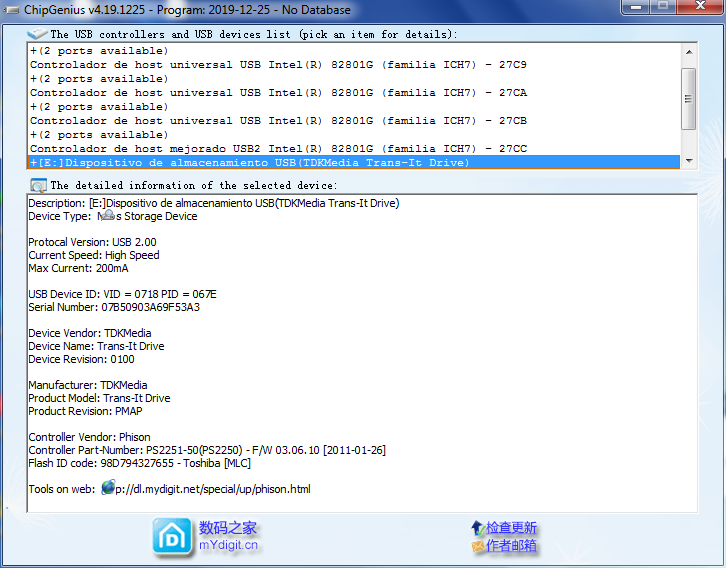Click the Device Vendor: TDKMedia line
The width and height of the screenshot is (726, 568).
[x=90, y=333]
